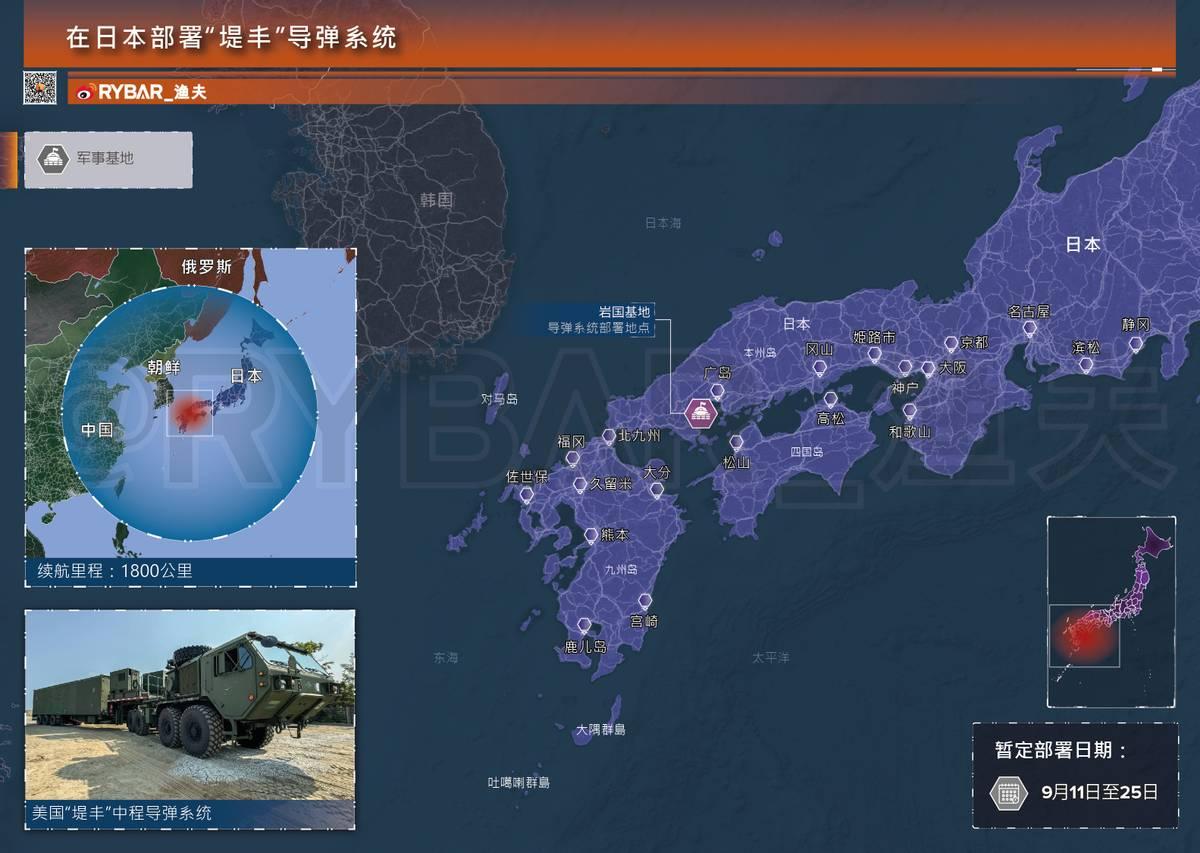Click the map pin below 姬路市
The image size is (1200, 853).
point(874,355)
